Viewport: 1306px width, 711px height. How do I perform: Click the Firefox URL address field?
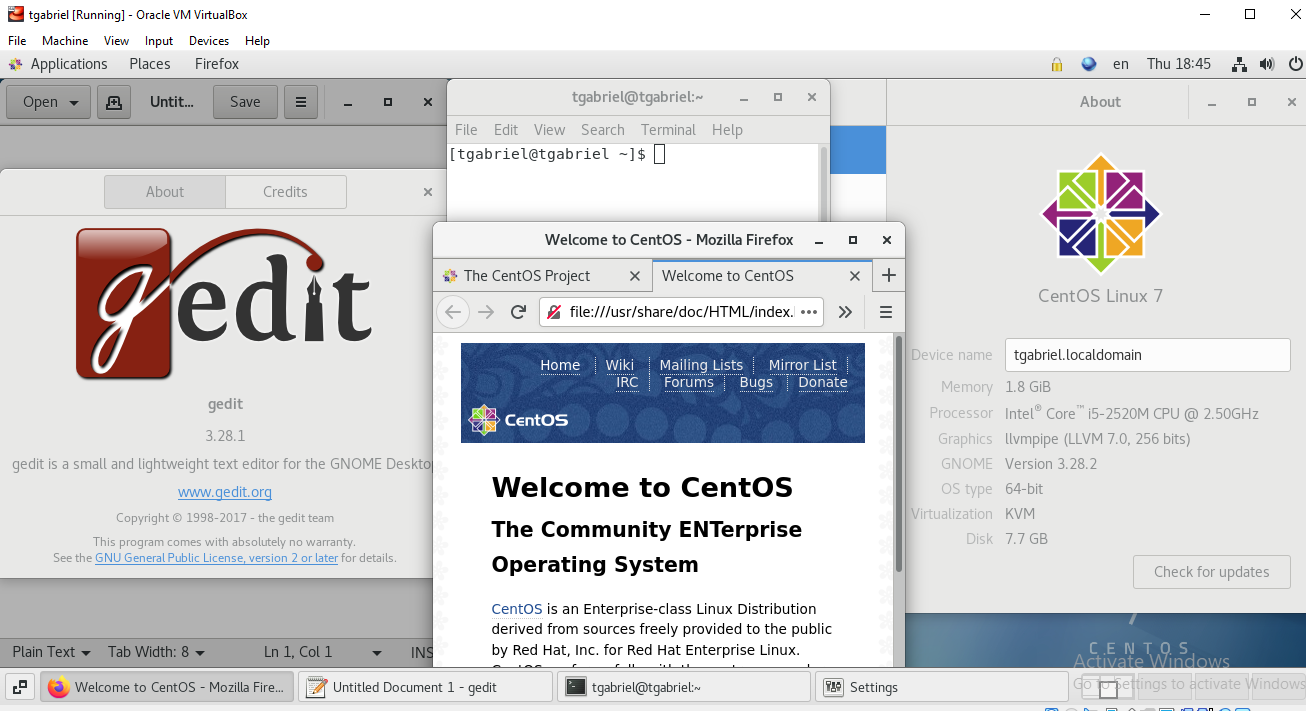pos(682,312)
